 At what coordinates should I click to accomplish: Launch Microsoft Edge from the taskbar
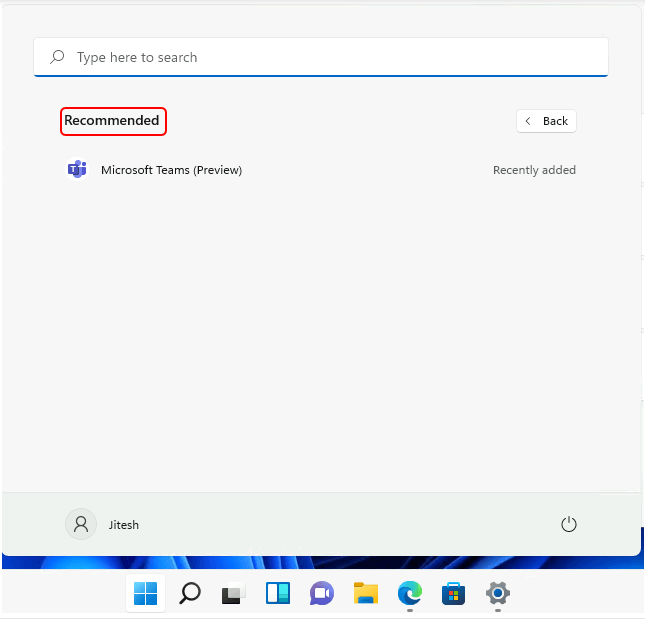pyautogui.click(x=410, y=593)
